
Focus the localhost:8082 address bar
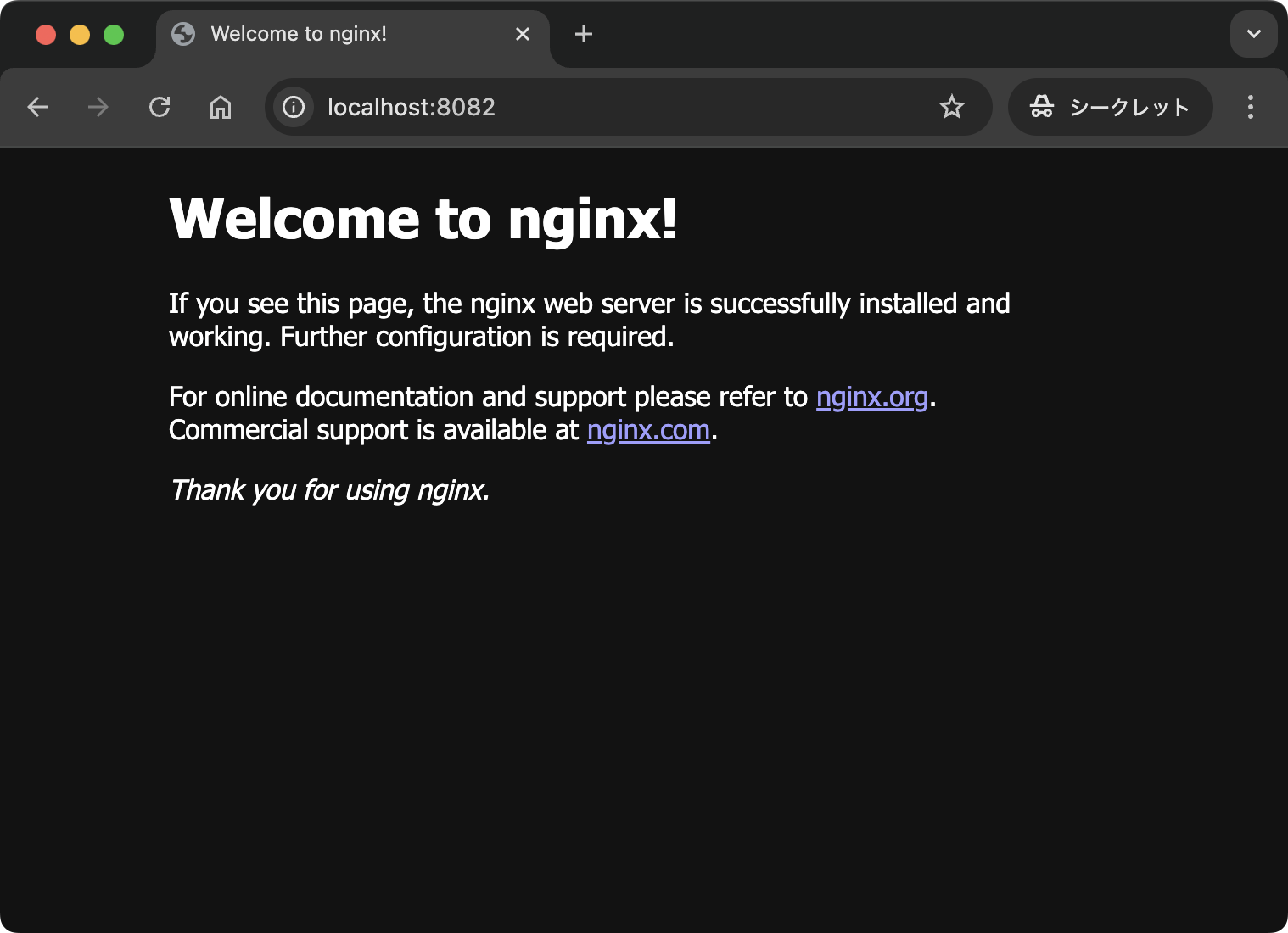click(x=594, y=107)
